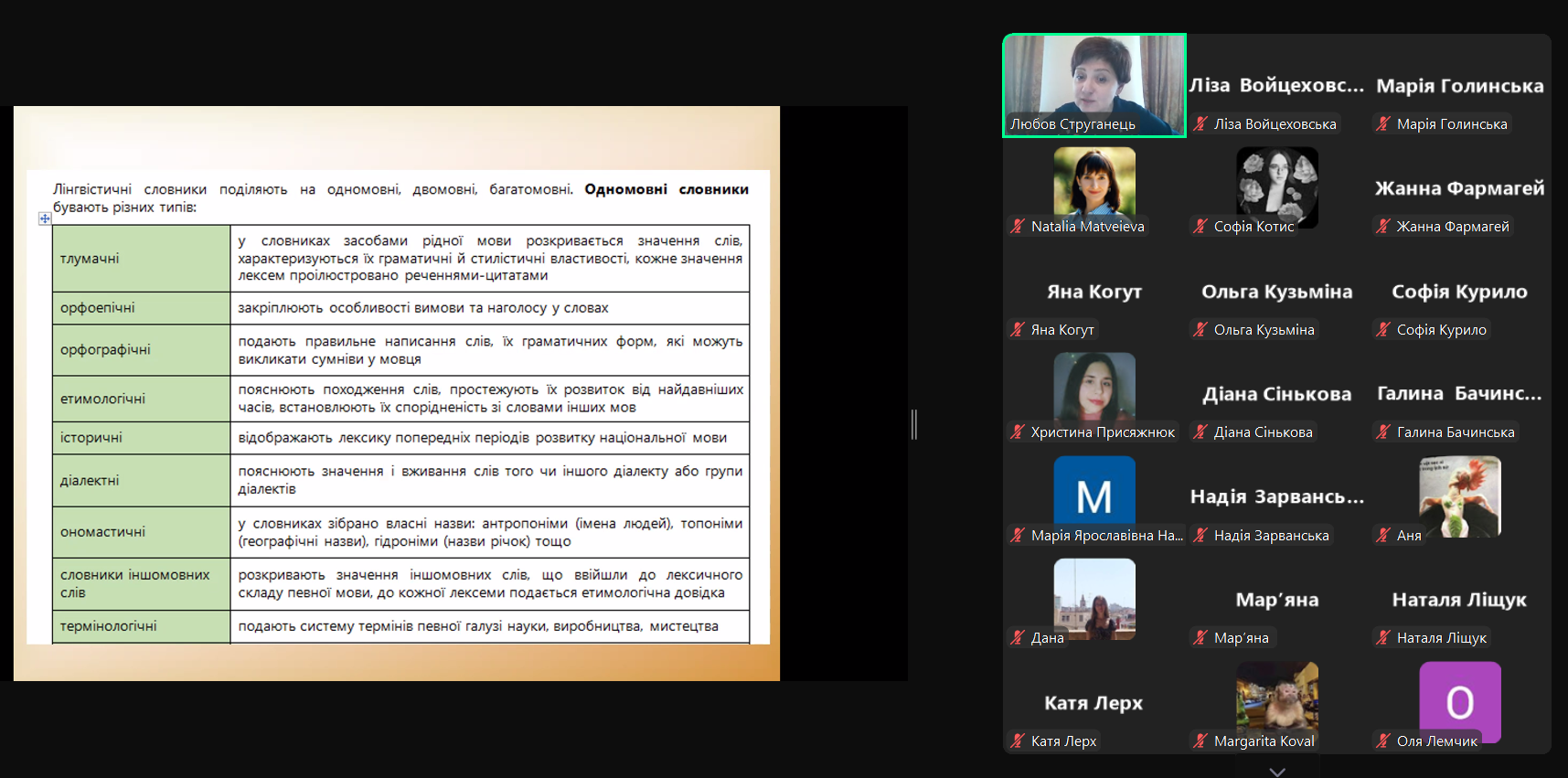Click muted mic icon beside Natalia Matveieva

click(x=1018, y=227)
